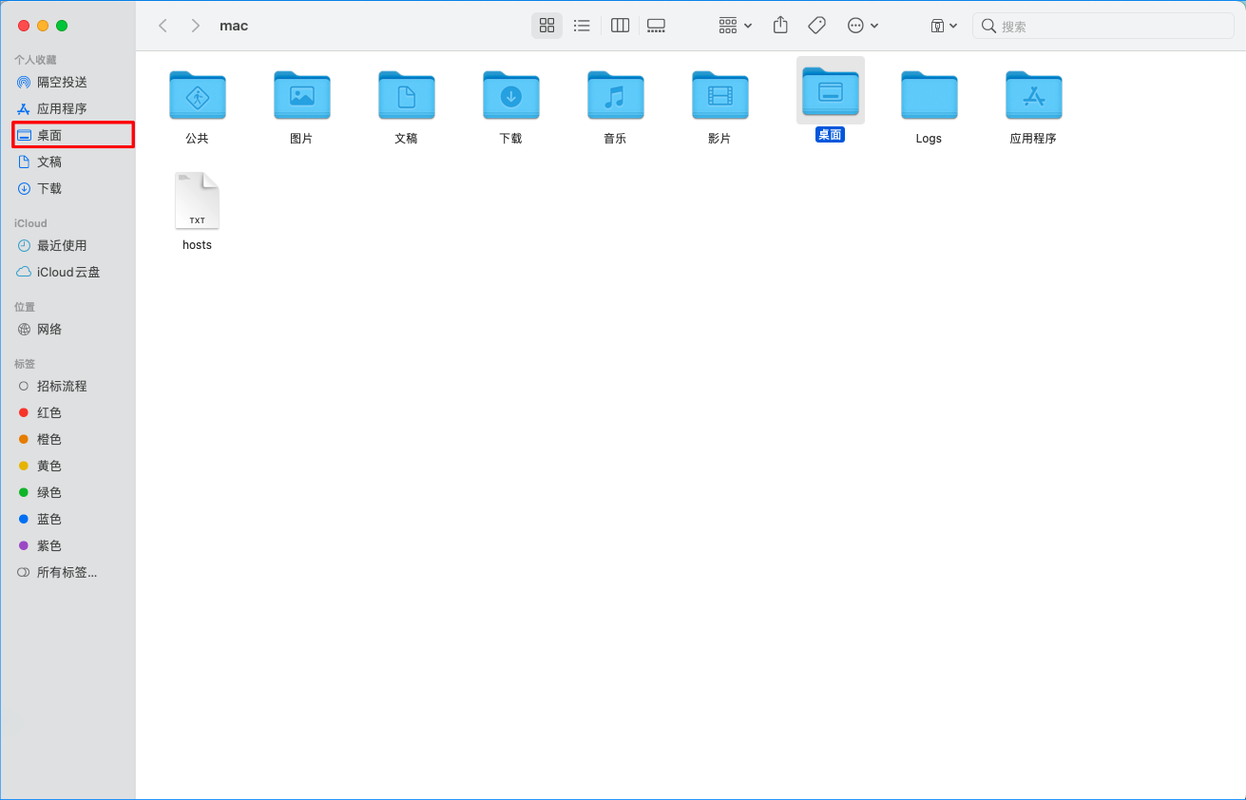1246x800 pixels.
Task: Switch to icon grid view
Action: pos(547,26)
